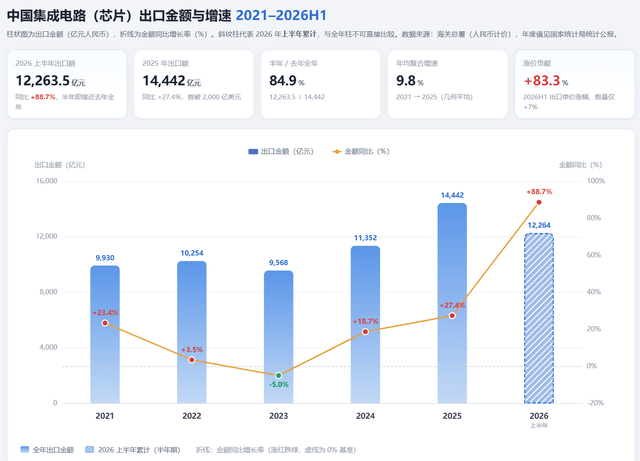Screen dimensions: 640x461
Task: Toggle the 出口金额 (亿元) legend series
Action: pyautogui.click(x=281, y=151)
